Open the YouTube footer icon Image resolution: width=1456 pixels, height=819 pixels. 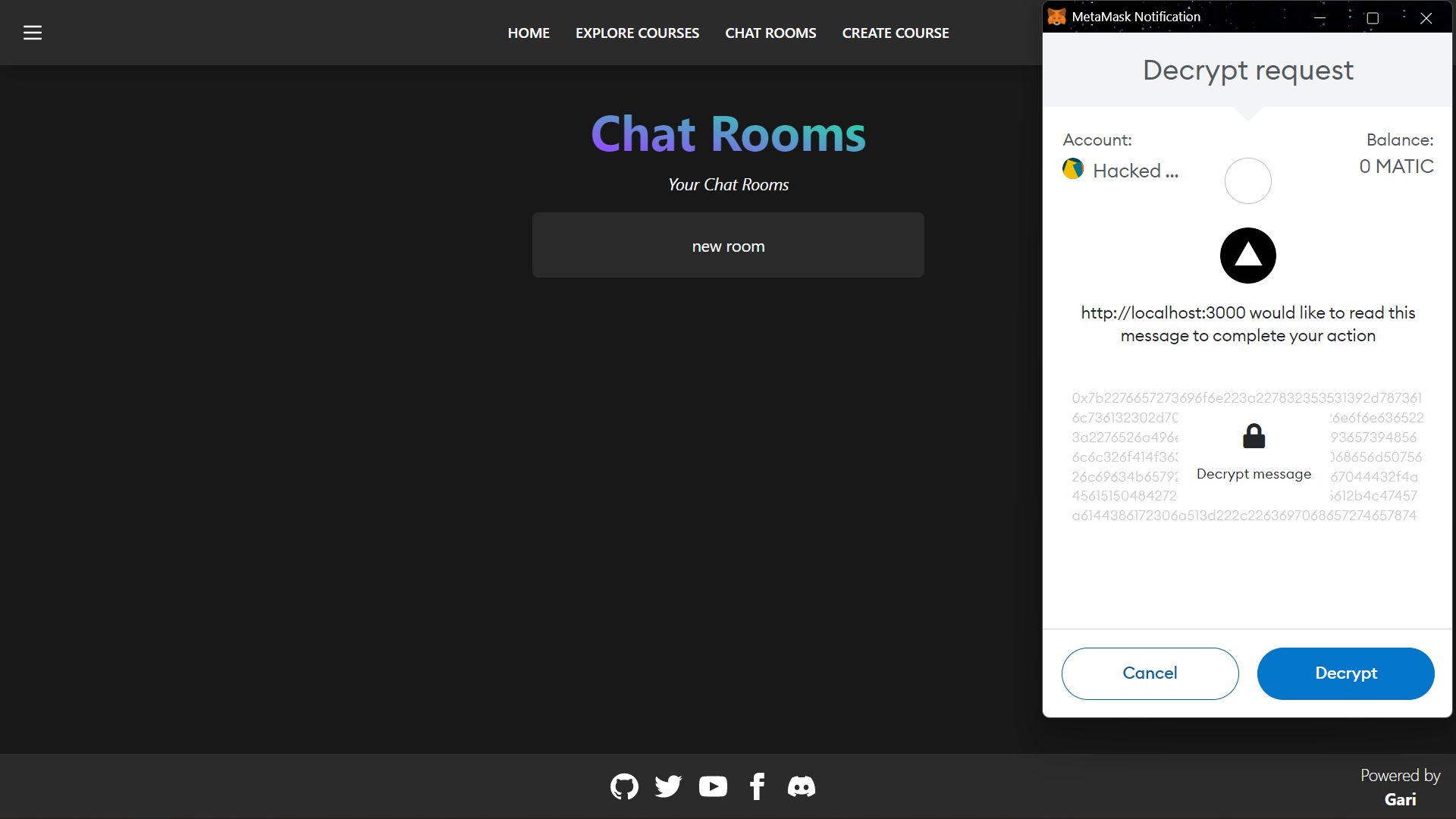(713, 786)
